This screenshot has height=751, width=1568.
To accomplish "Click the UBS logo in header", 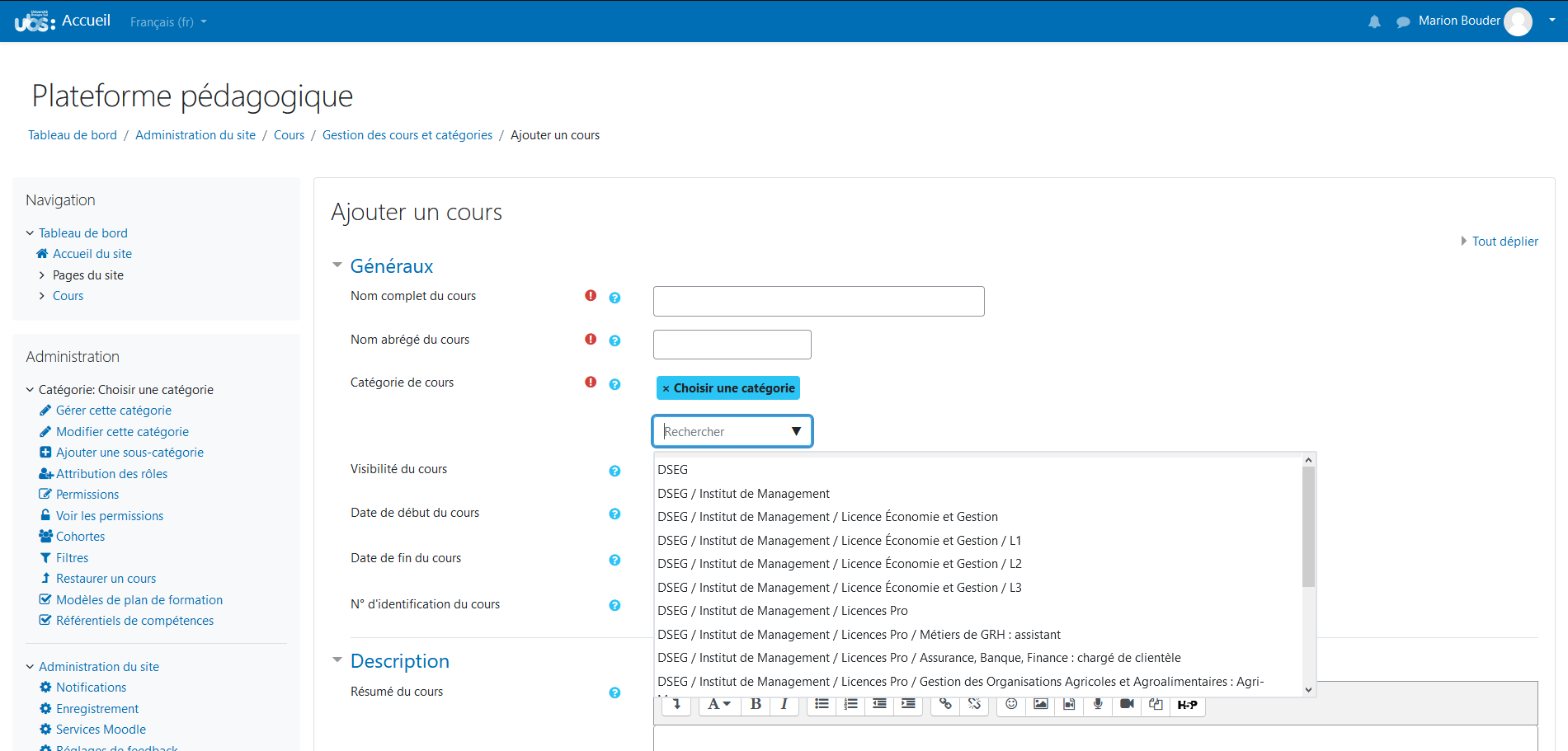I will 35,21.
